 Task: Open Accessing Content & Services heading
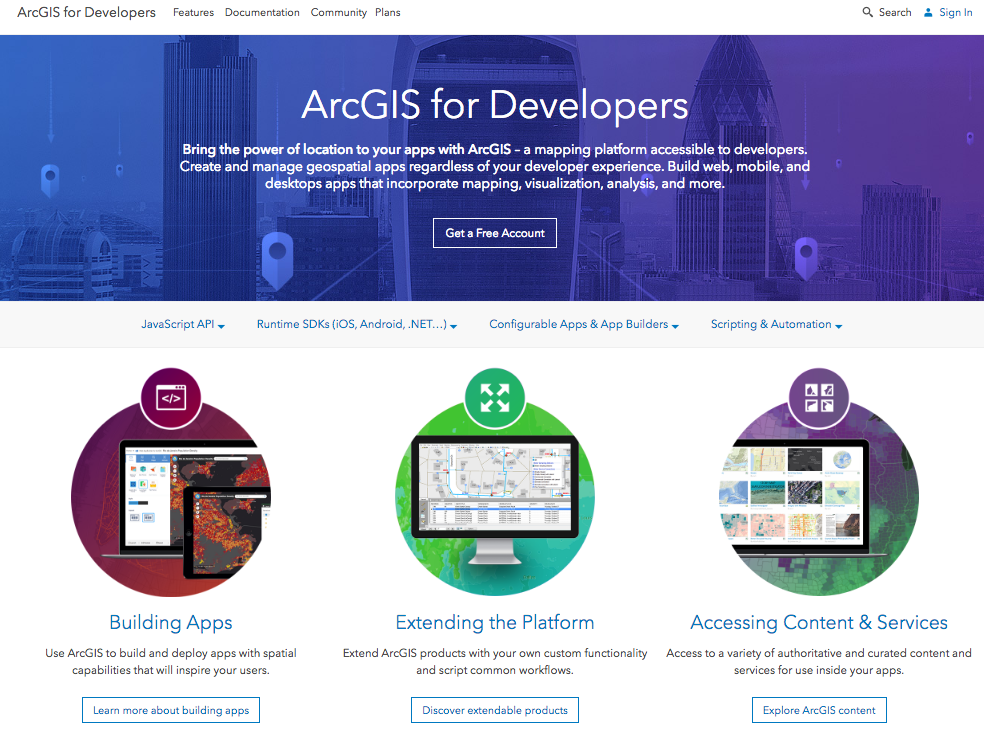coord(819,622)
